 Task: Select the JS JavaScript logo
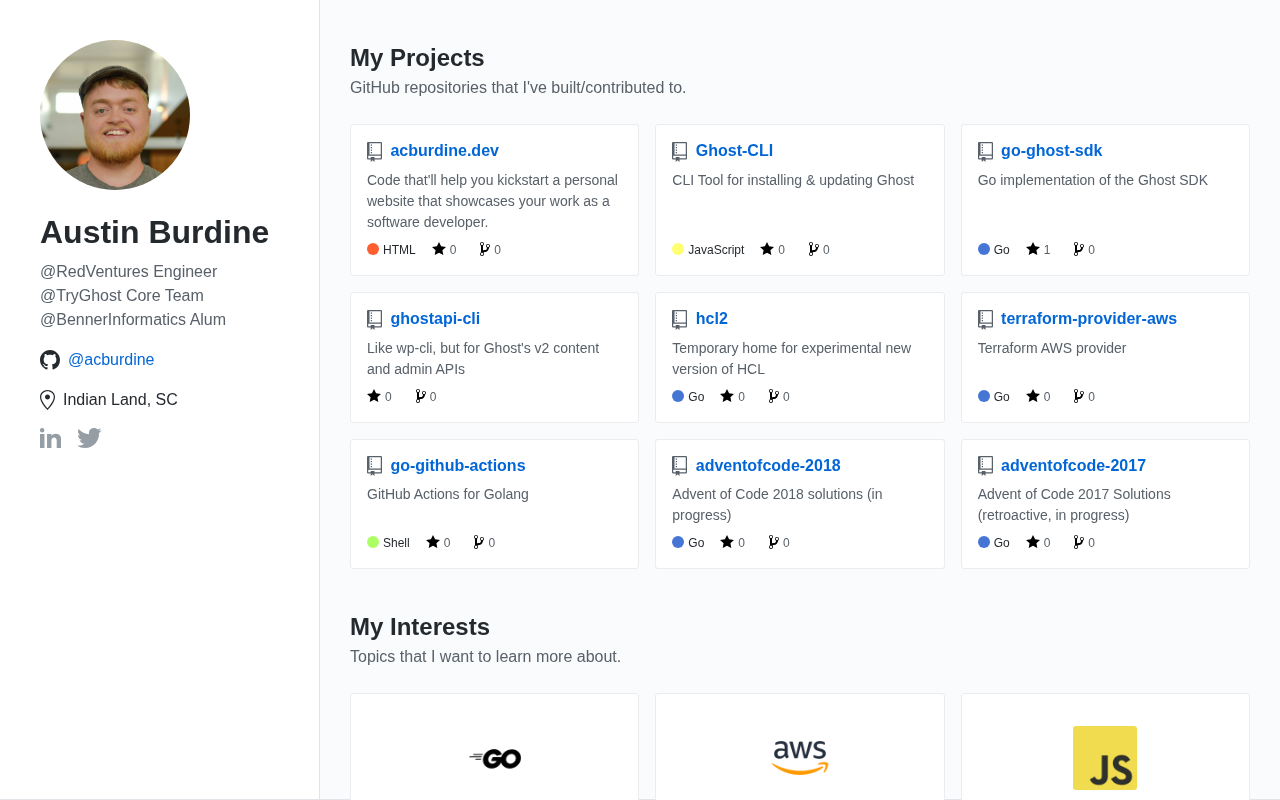tap(1105, 758)
